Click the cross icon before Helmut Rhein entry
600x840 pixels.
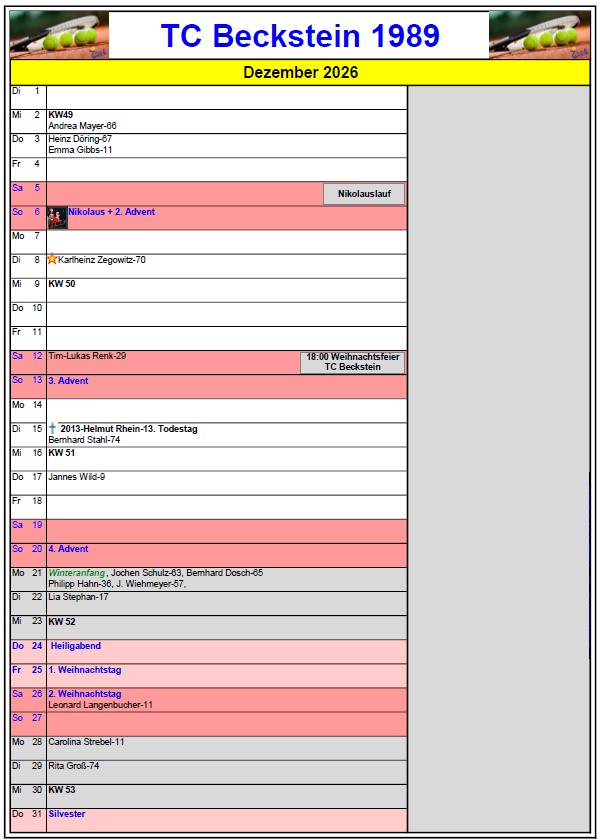[x=52, y=429]
